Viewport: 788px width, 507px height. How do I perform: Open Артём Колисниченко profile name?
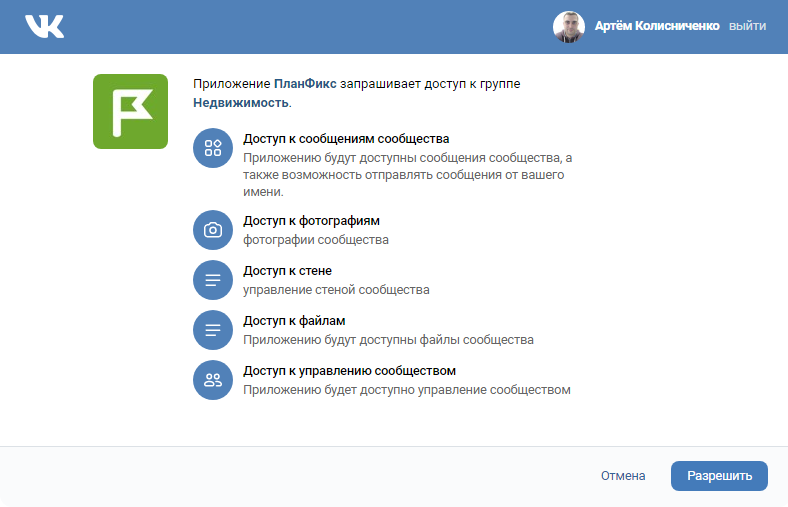pos(657,26)
